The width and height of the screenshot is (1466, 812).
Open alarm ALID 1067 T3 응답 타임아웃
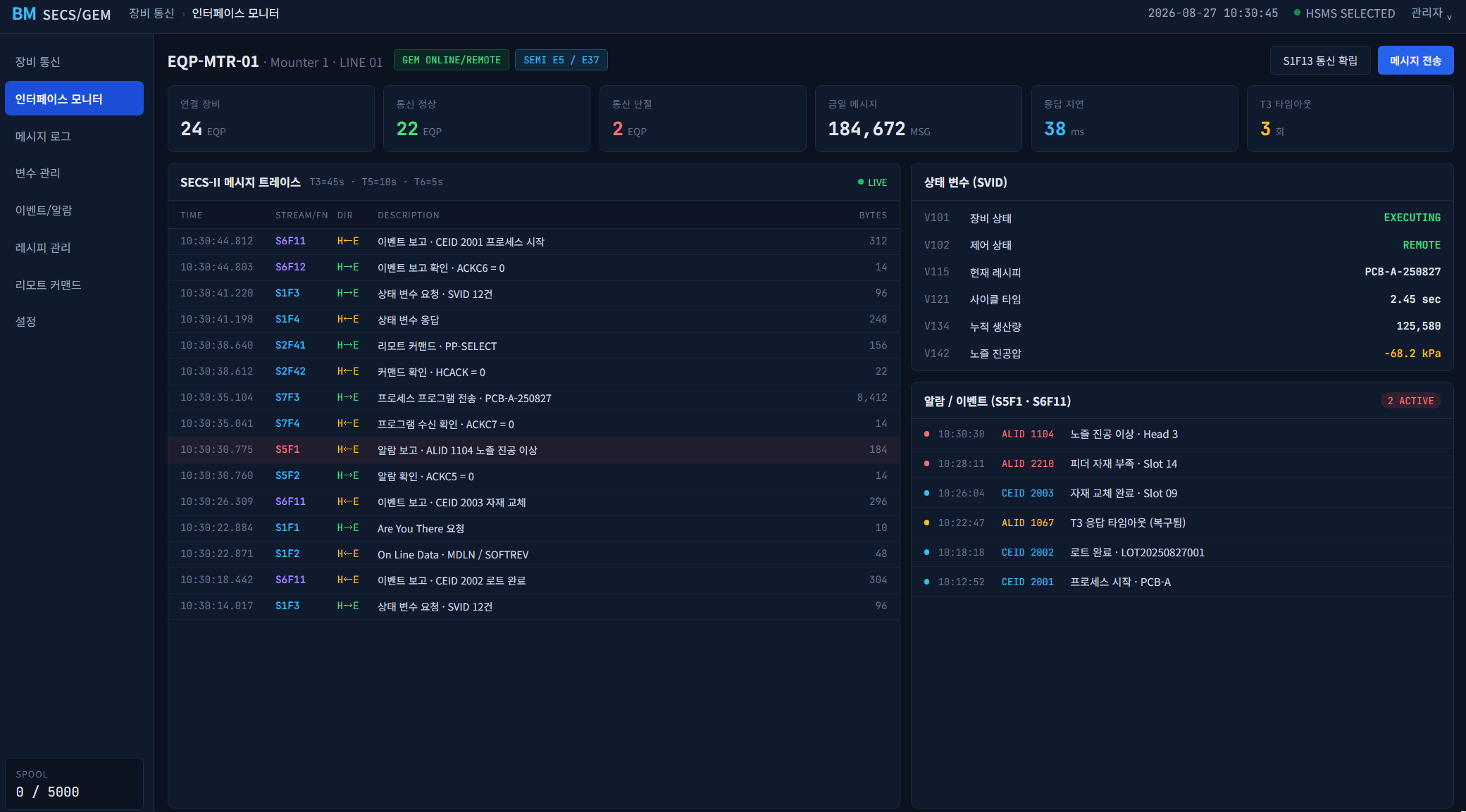[1182, 523]
